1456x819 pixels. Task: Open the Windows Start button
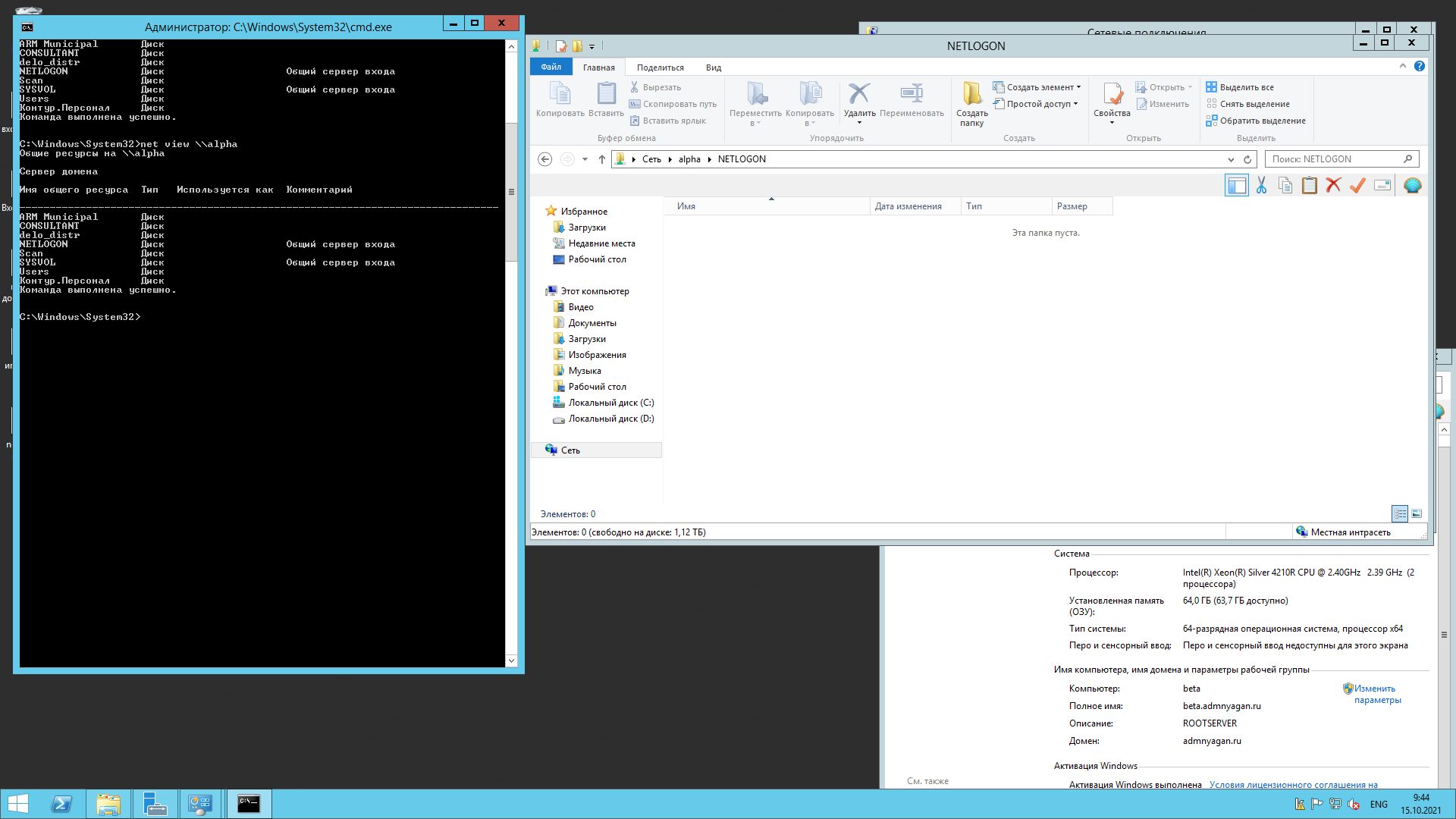tap(17, 804)
